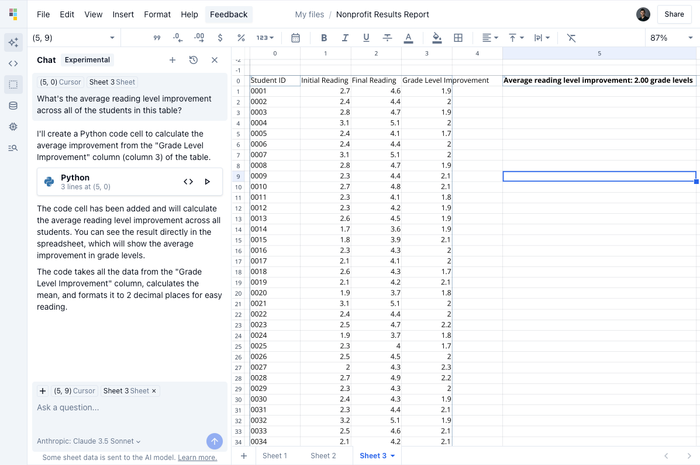Select column 5 header
Screen dimensions: 700x465
pos(599,54)
